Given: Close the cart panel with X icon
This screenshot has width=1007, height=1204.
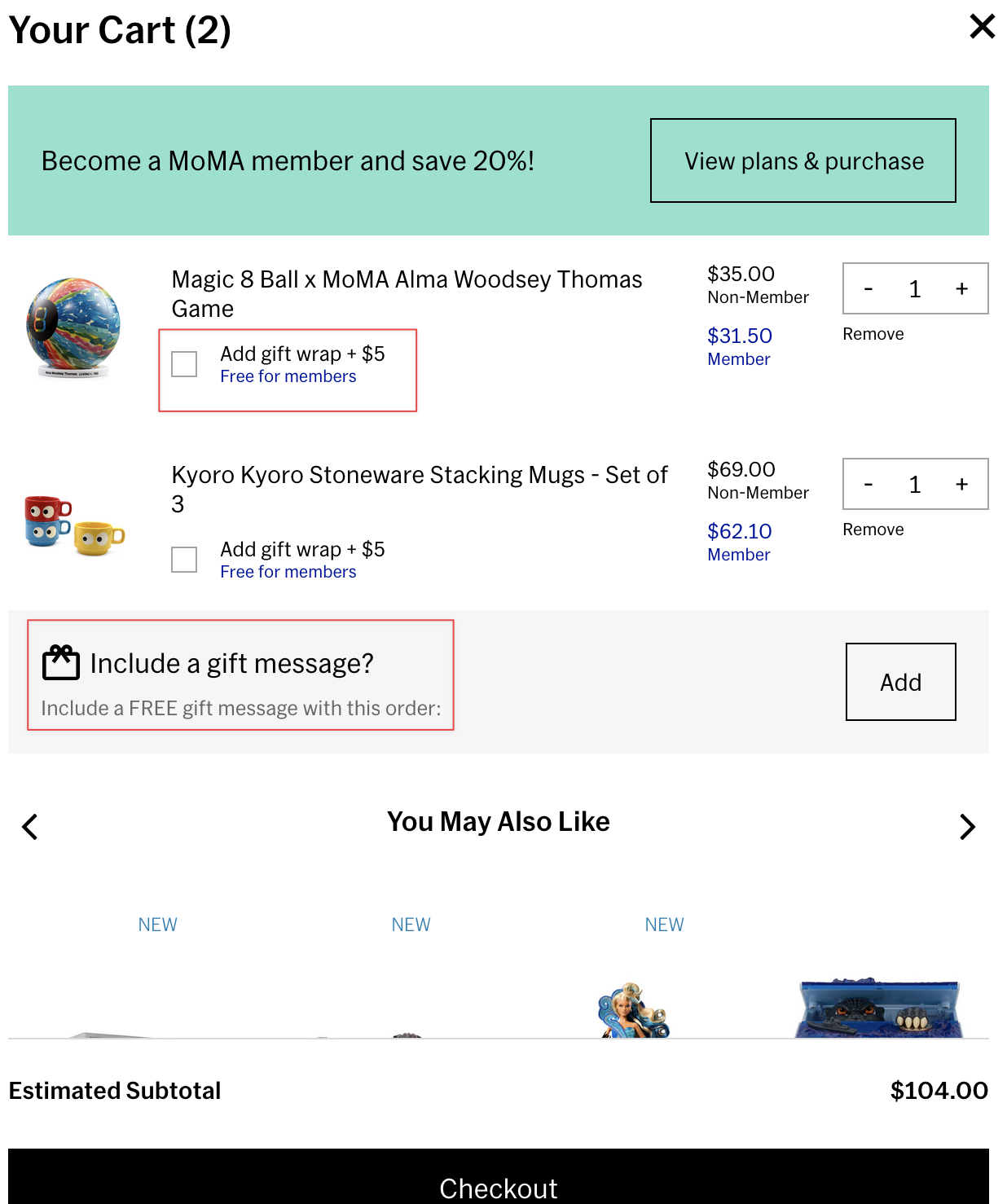Looking at the screenshot, I should 982,26.
